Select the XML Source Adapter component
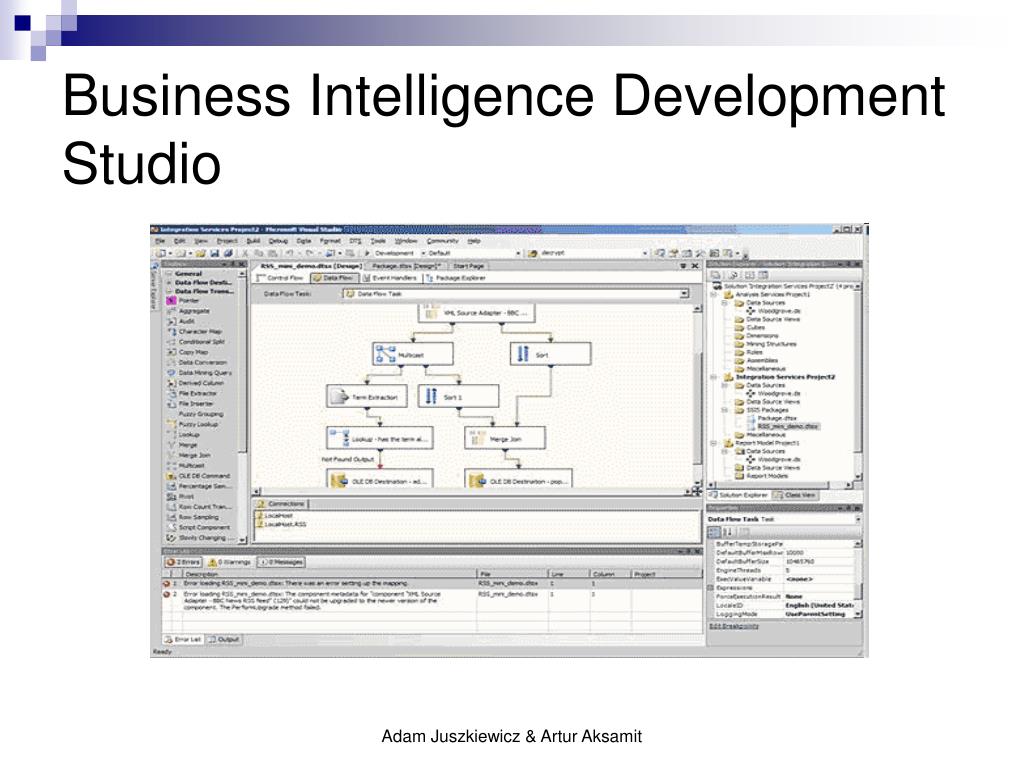This screenshot has width=1024, height=768. coord(475,313)
